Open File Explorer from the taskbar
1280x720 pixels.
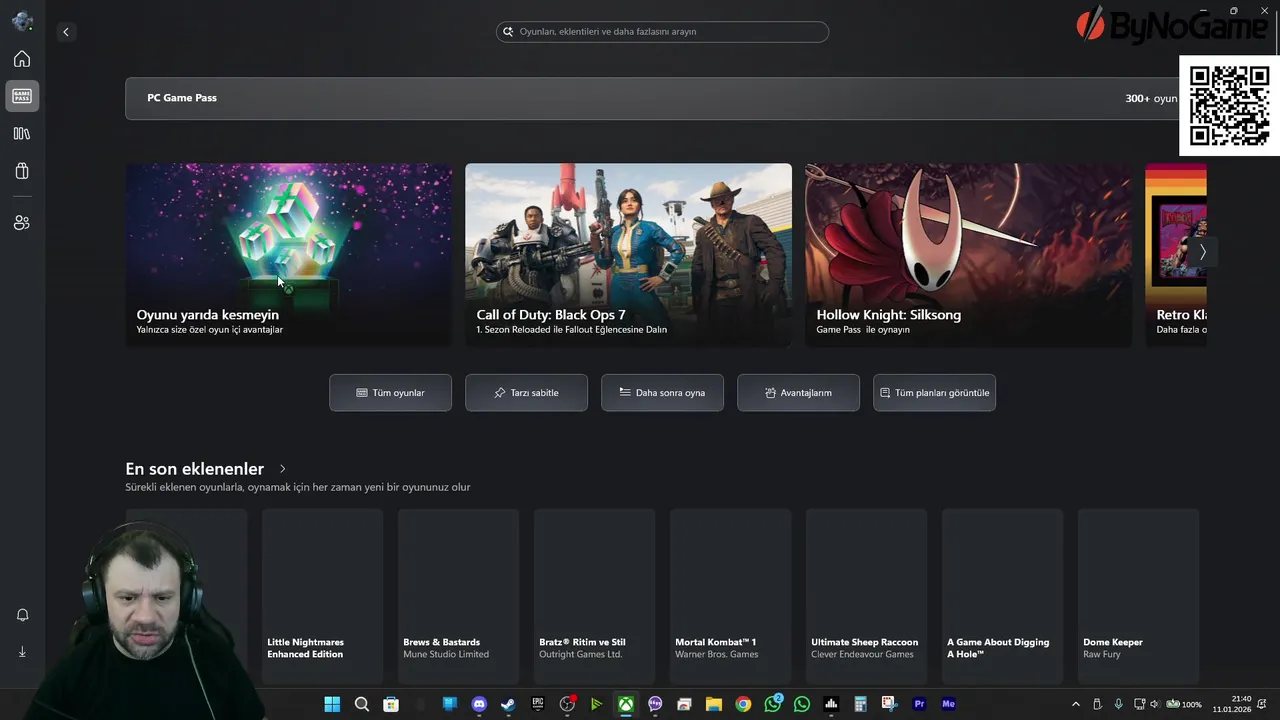point(713,704)
